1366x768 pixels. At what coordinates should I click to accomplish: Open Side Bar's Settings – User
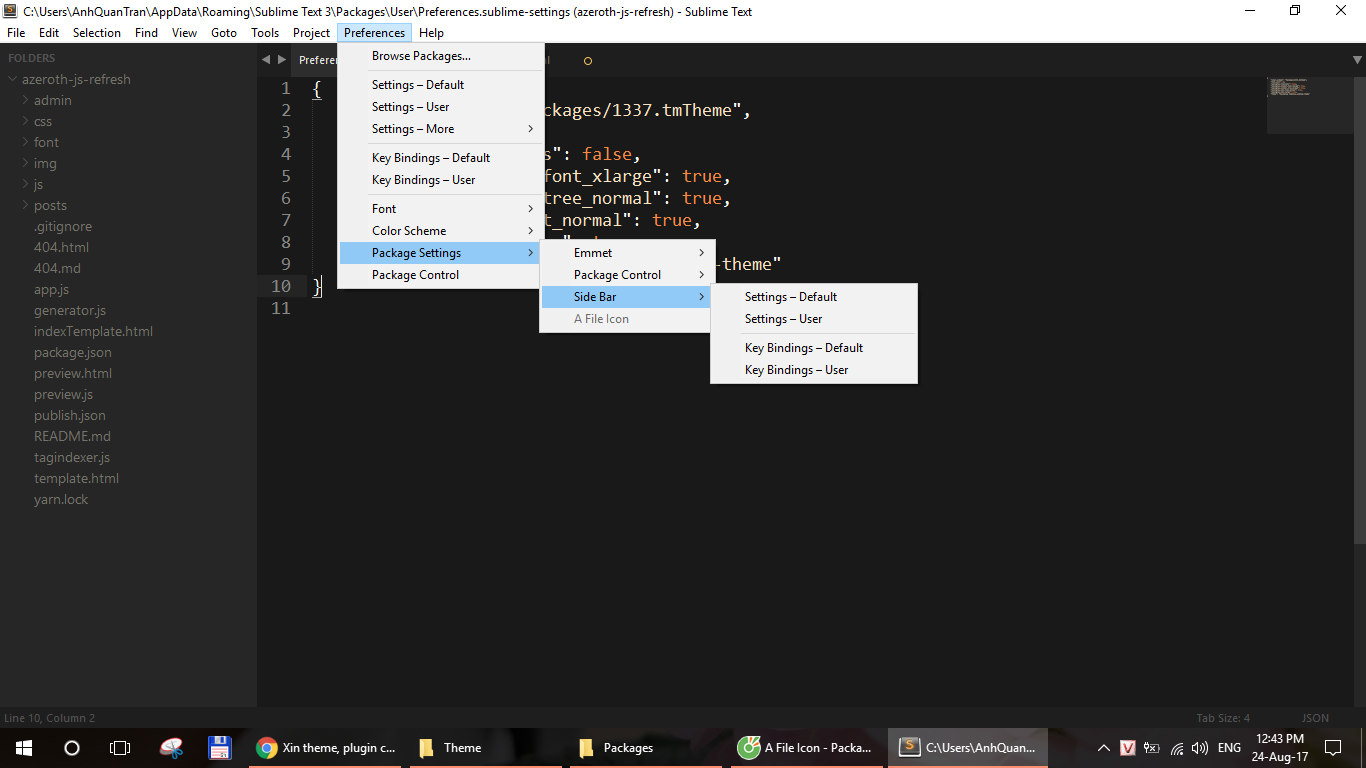coord(814,319)
